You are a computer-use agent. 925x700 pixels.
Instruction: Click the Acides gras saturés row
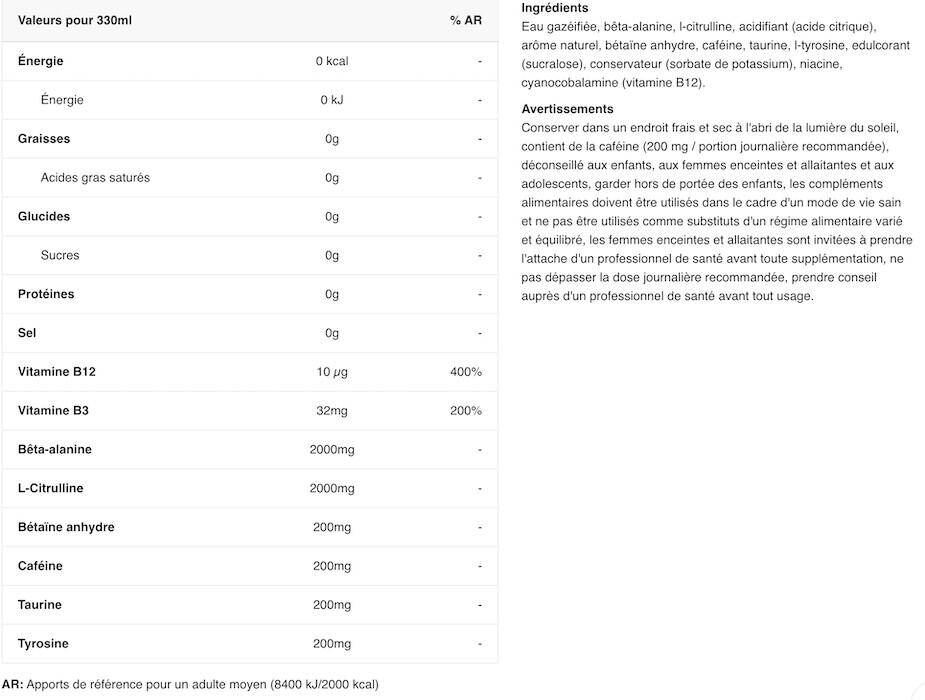250,178
